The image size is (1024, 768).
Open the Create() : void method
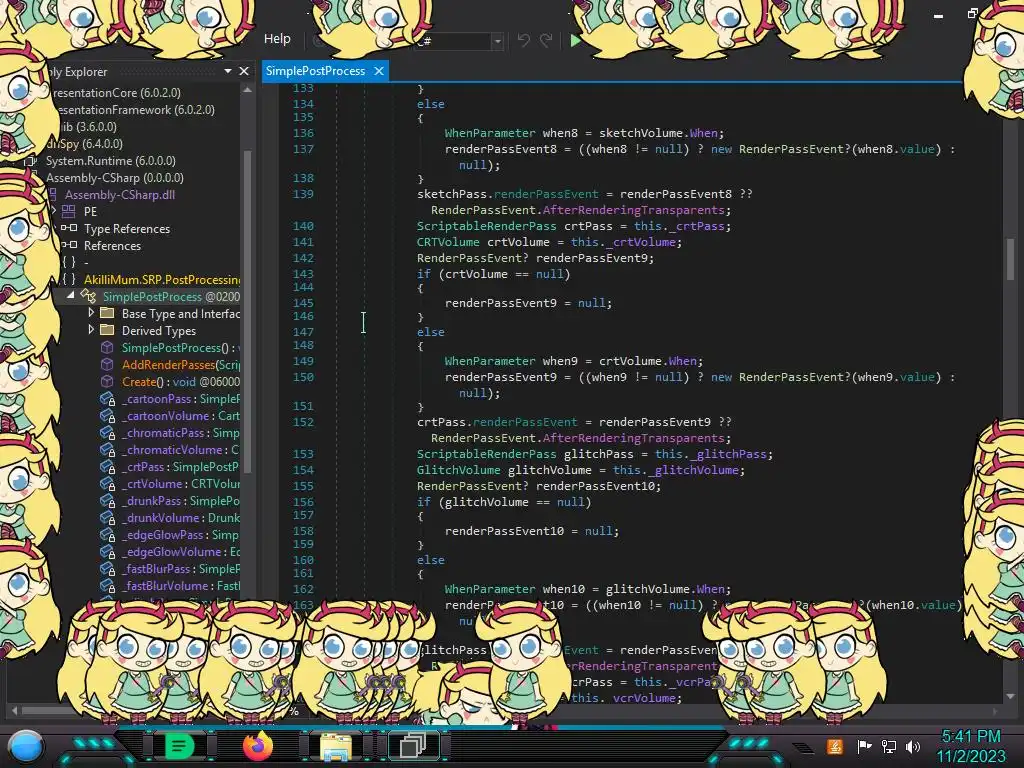click(x=181, y=381)
